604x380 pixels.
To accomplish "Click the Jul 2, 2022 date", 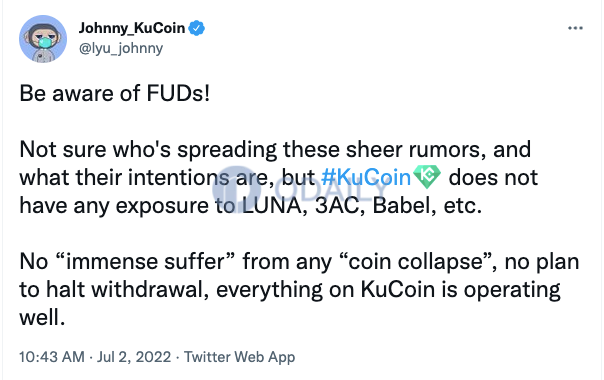I will click(134, 357).
